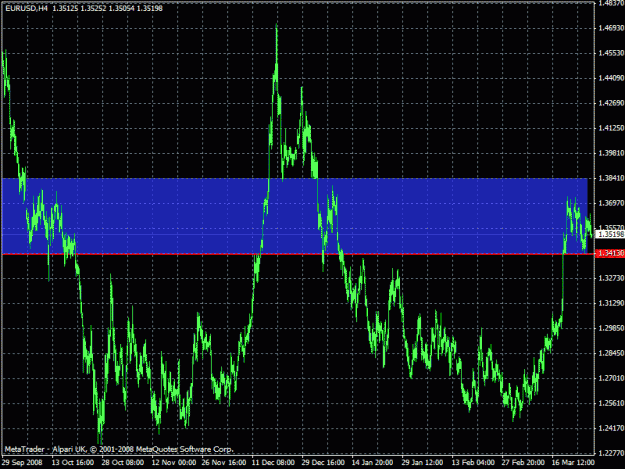Screen dimensions: 625x469
Task: Click the 29 Jan 12:00 time label
Action: (x=423, y=463)
